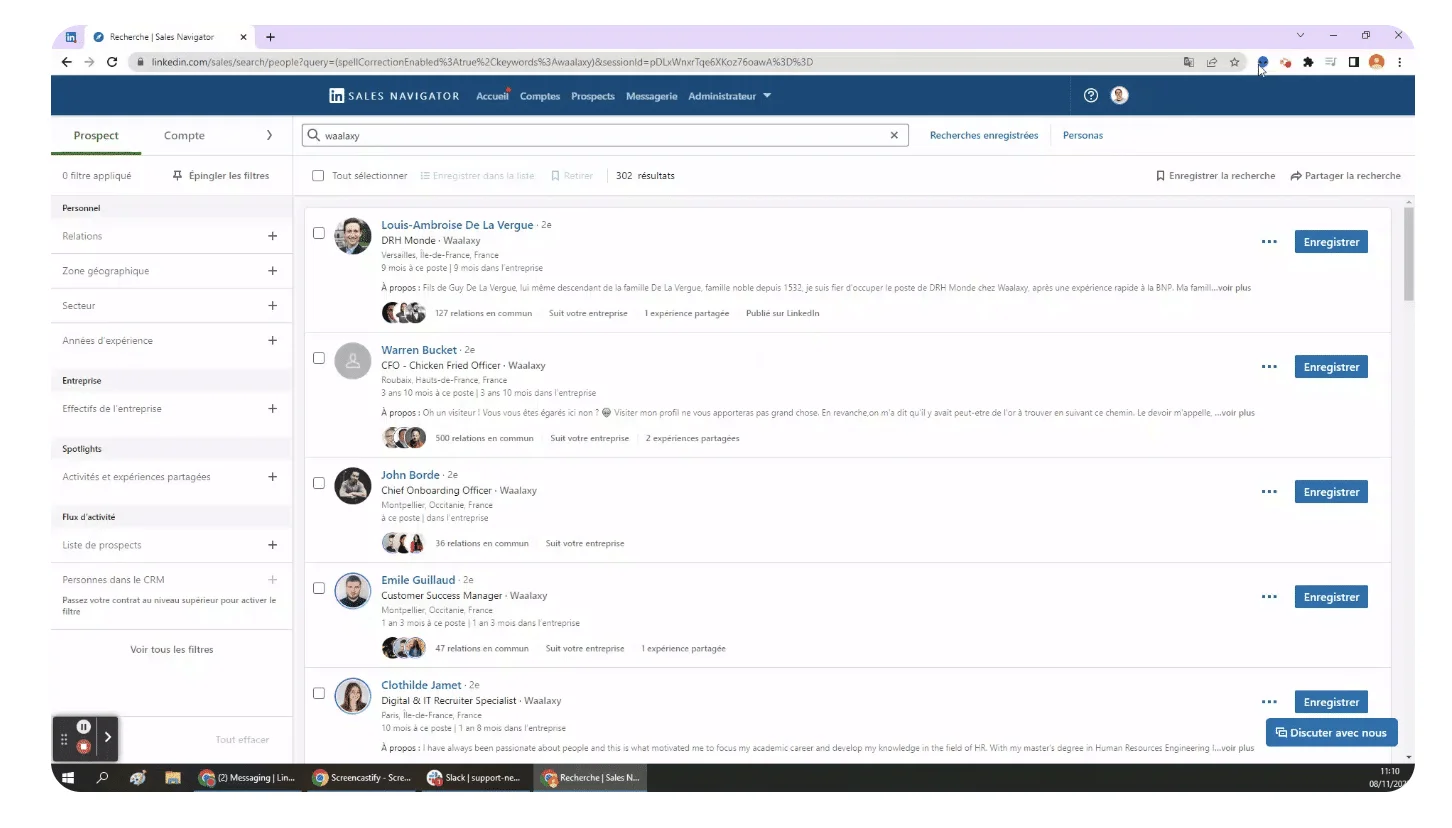Screen dimensions: 1452x828
Task: Click the Waalaxy extension icon in toolbar
Action: click(1263, 62)
